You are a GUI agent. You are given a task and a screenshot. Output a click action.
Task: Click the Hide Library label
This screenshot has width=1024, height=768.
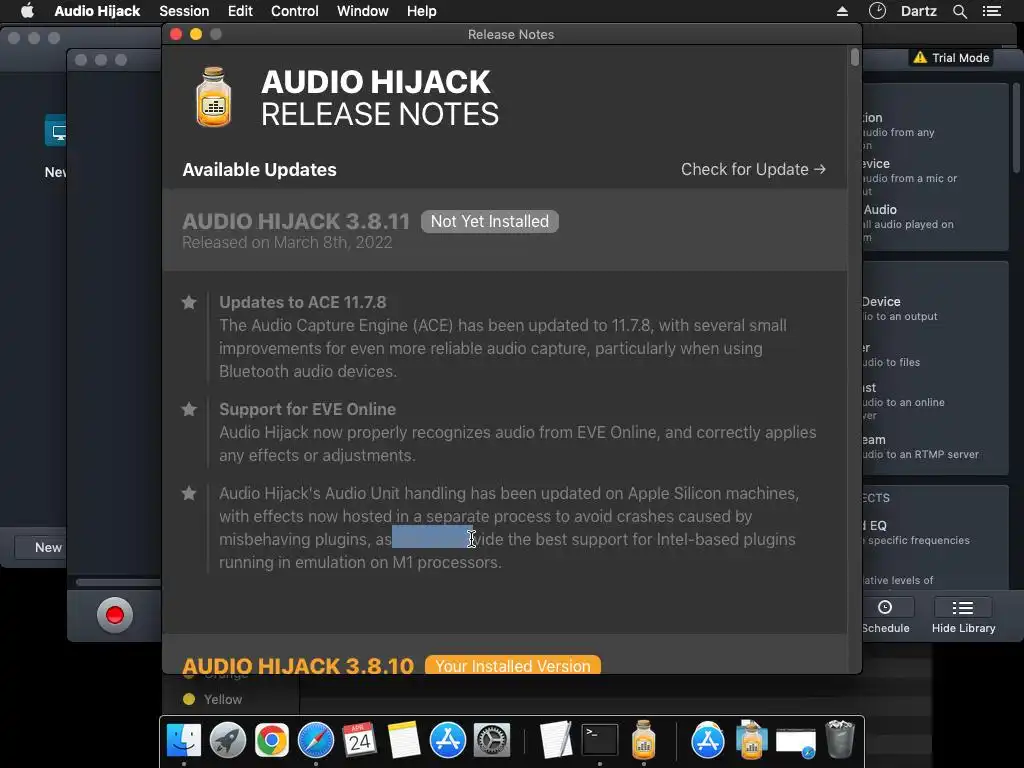[x=963, y=628]
